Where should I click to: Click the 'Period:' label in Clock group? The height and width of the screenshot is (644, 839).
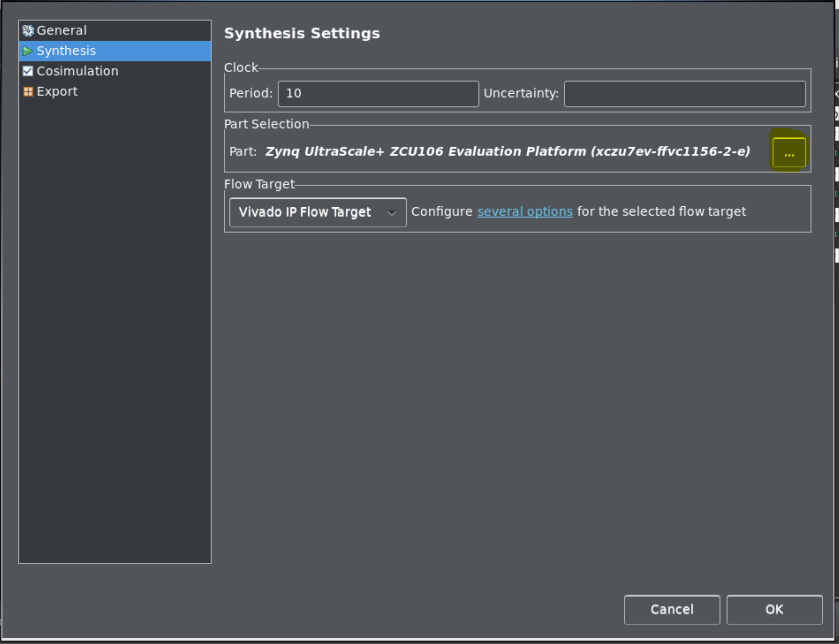(251, 94)
